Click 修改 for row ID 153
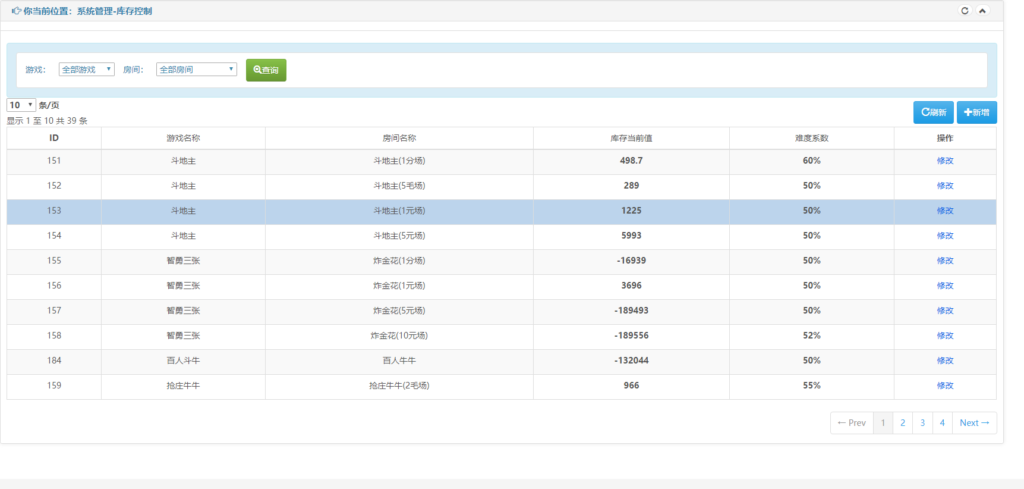This screenshot has height=489, width=1024. tap(945, 211)
